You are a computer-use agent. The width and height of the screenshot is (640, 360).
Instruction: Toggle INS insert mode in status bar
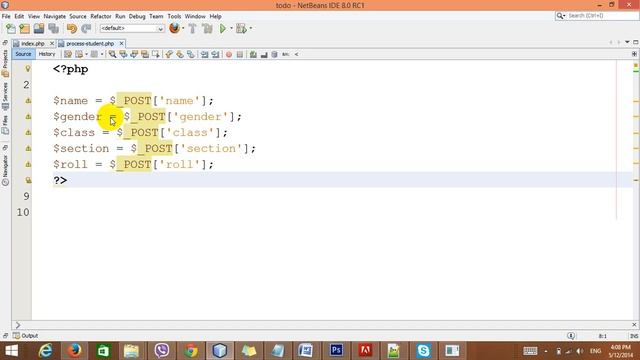tap(633, 336)
